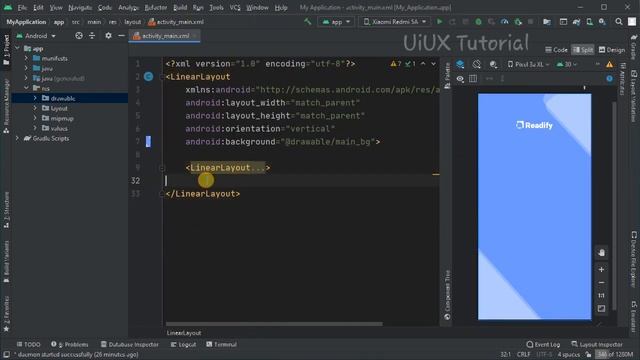Click the design surface layers icon
Viewport: 640px width, 360px height.
click(460, 64)
